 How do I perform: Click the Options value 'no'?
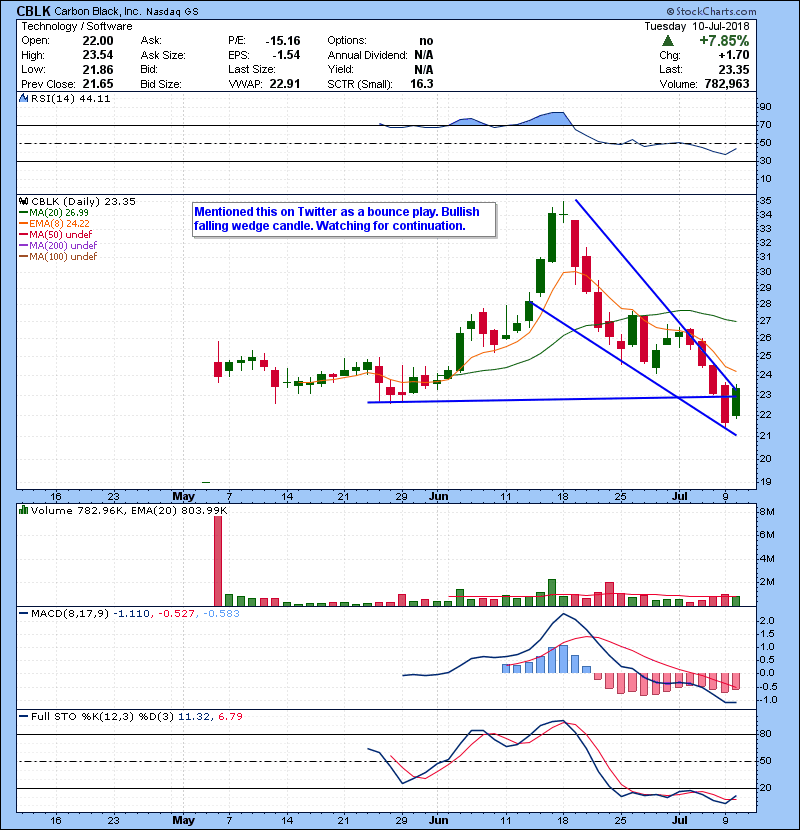[426, 41]
